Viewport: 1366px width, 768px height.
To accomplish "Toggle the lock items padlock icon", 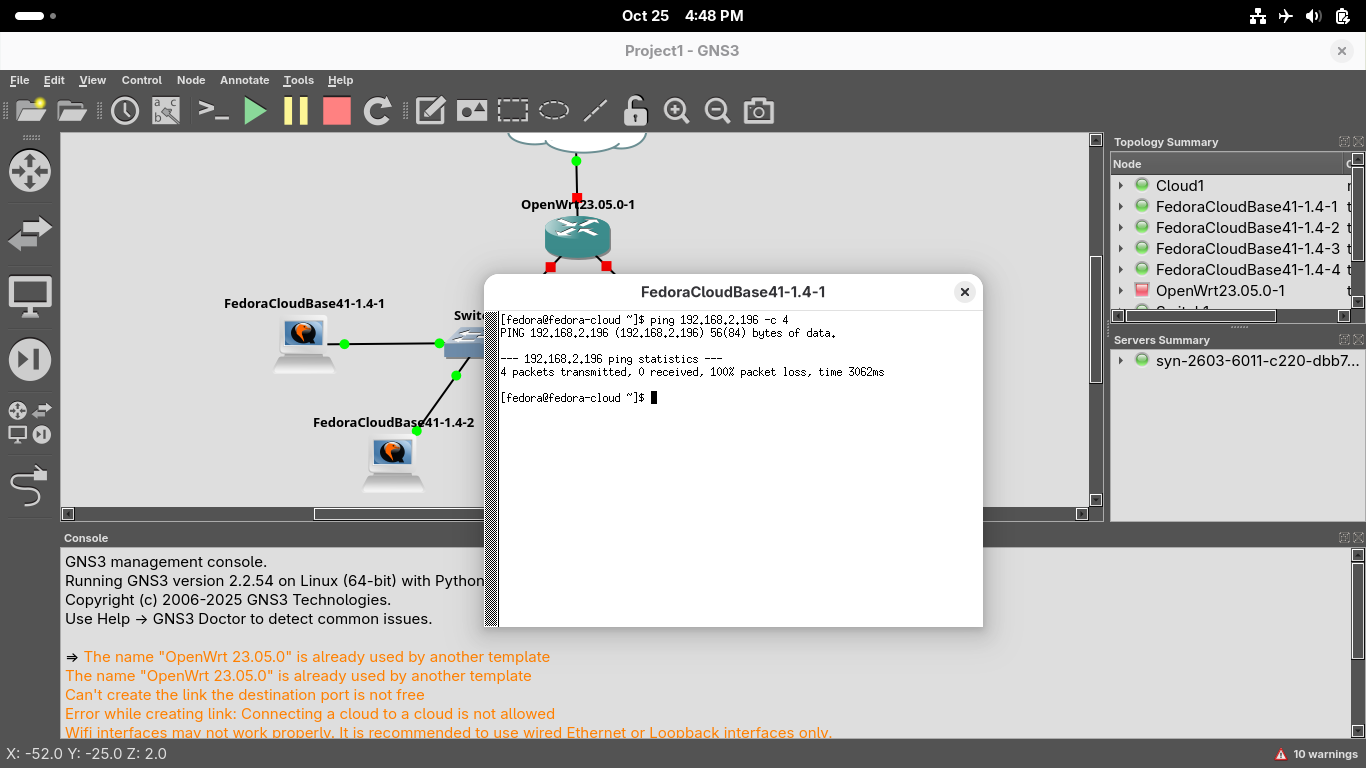I will click(635, 111).
